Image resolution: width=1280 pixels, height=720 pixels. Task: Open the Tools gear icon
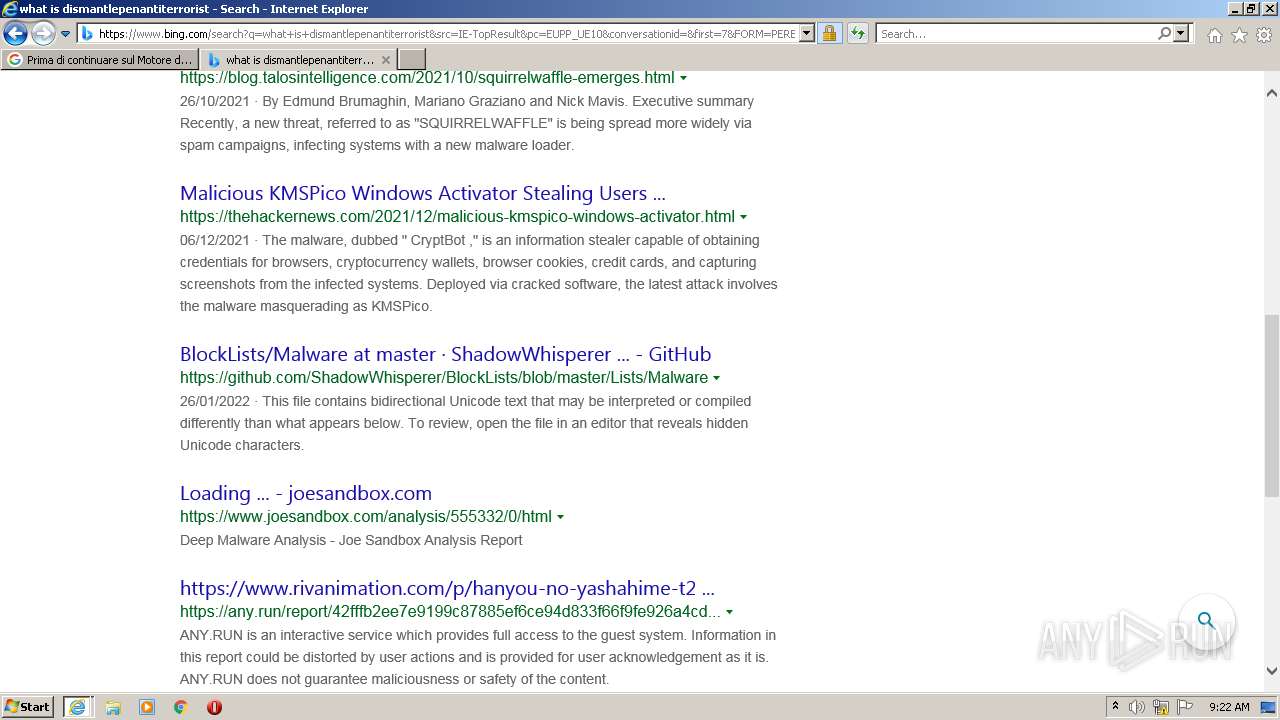[x=1264, y=35]
